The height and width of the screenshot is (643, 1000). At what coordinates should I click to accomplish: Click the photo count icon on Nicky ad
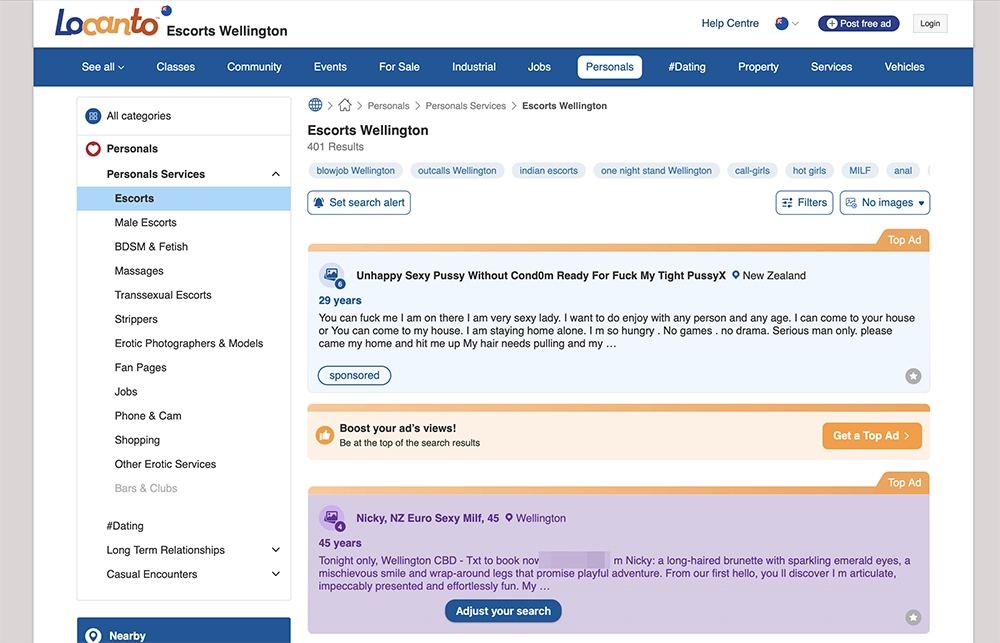coord(331,518)
